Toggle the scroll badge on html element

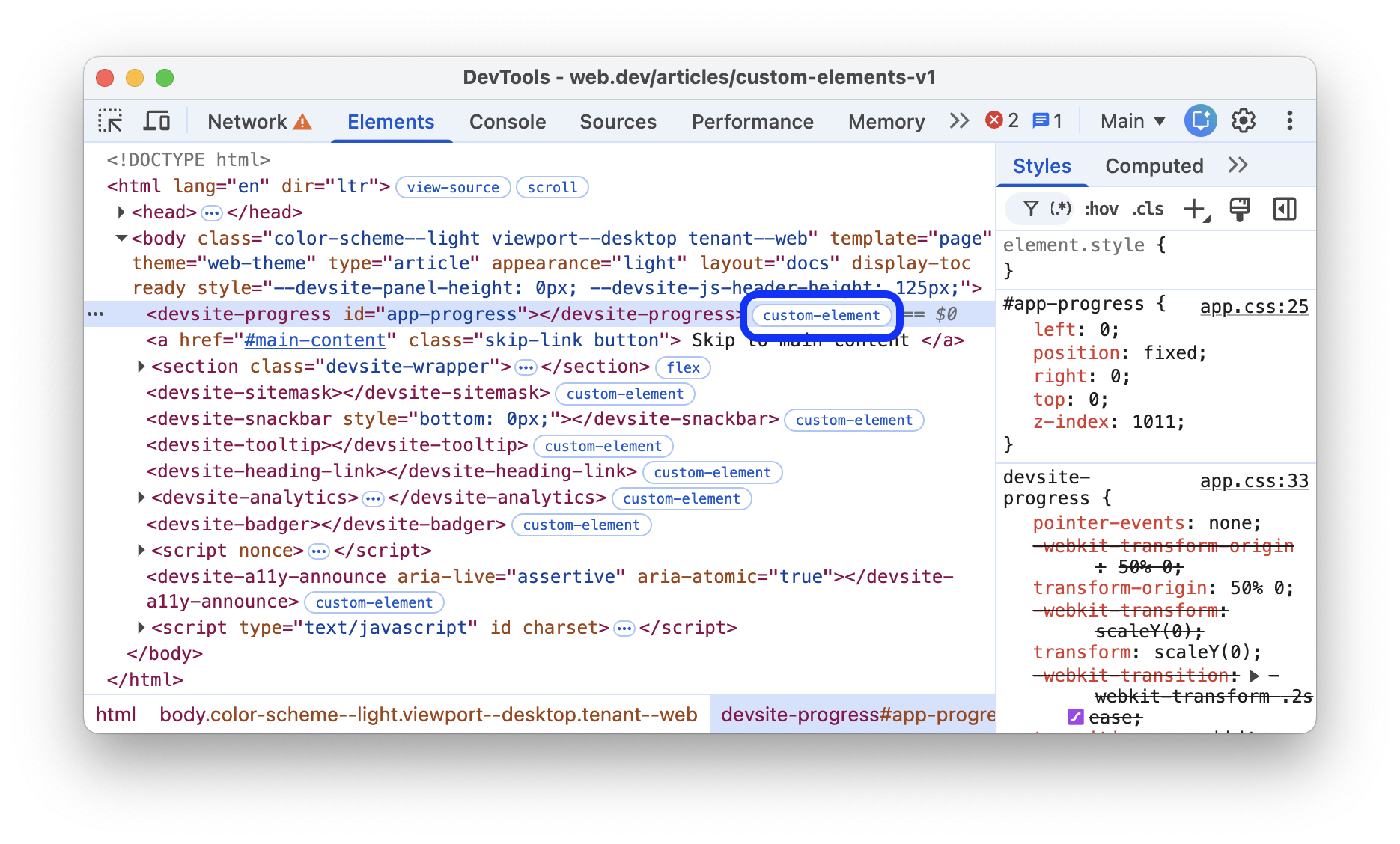(552, 187)
